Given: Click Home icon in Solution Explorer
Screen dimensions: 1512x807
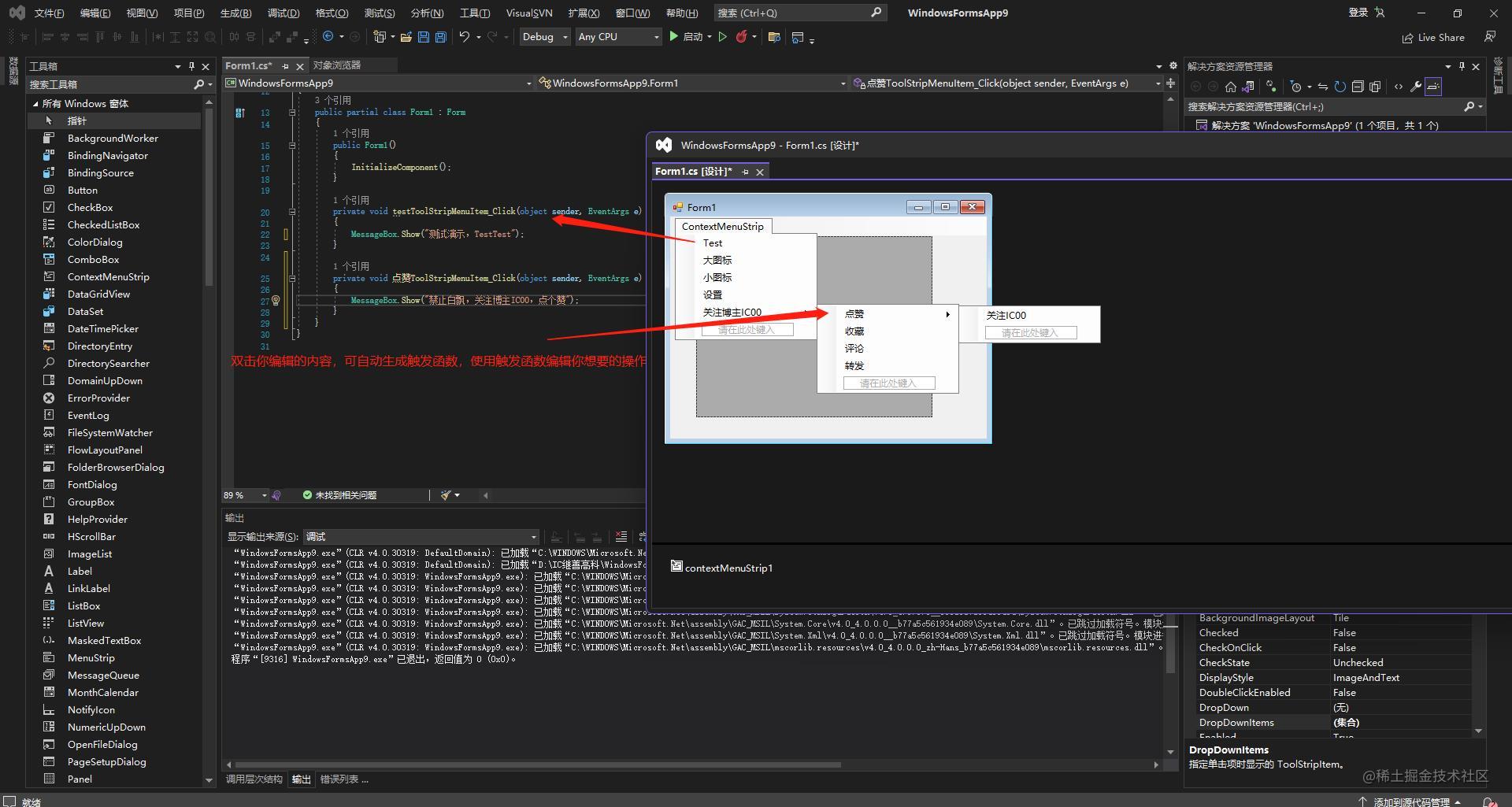Looking at the screenshot, I should coord(1231,87).
